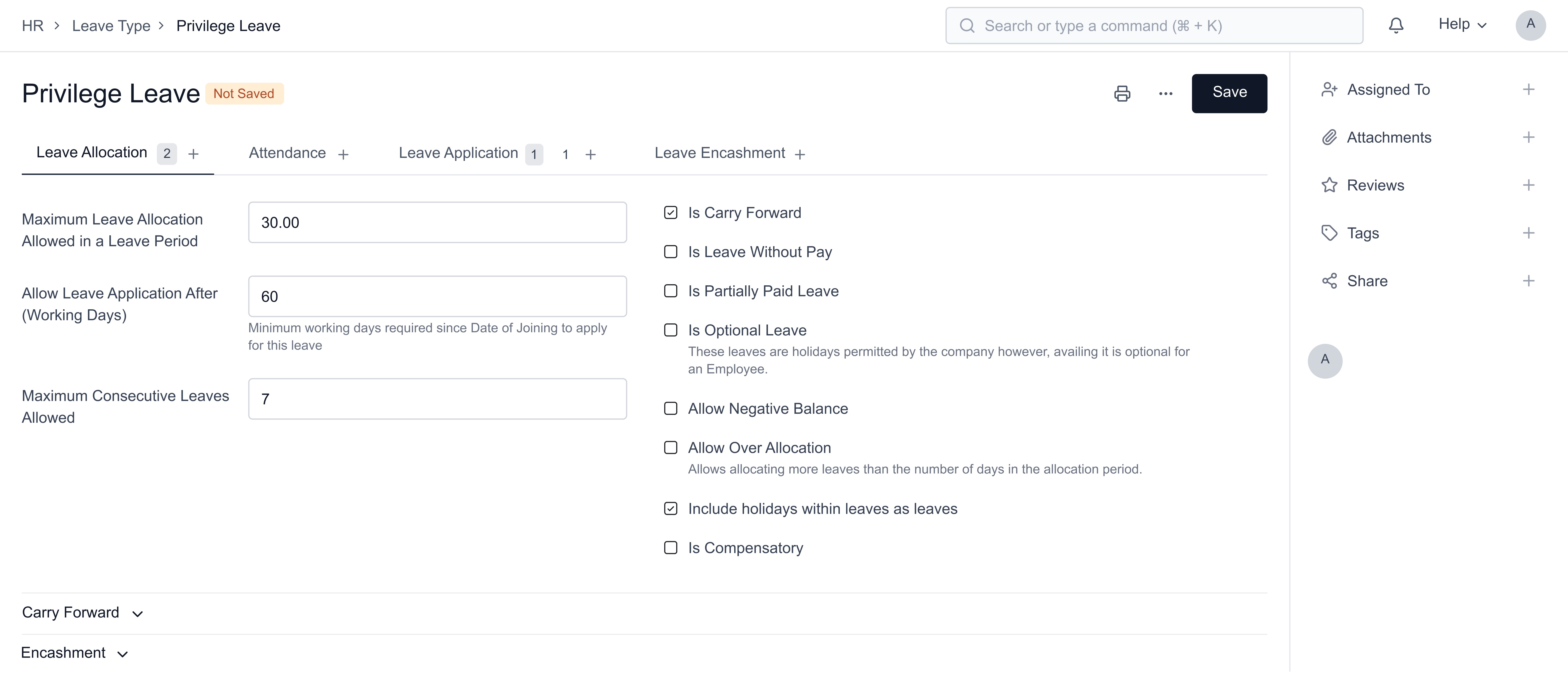Add a tag with the plus icon

pos(1528,233)
